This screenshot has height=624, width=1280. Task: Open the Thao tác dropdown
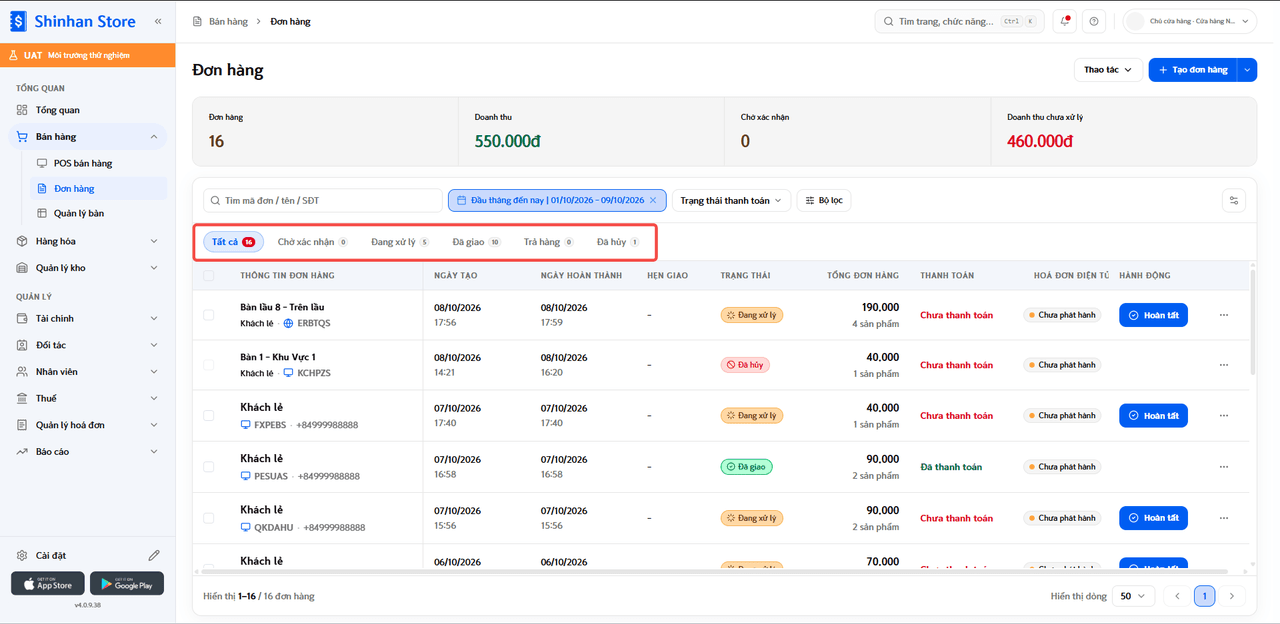tap(1108, 70)
